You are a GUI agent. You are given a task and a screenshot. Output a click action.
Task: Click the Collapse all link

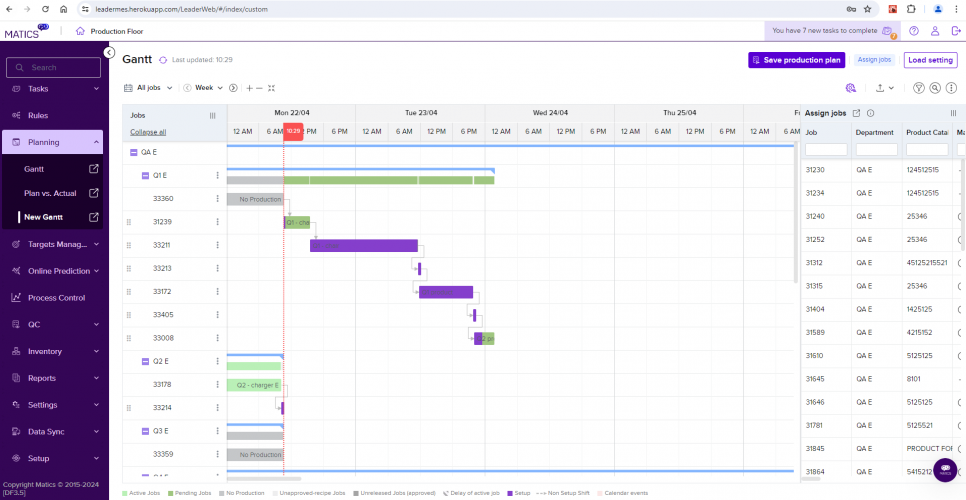click(x=148, y=132)
